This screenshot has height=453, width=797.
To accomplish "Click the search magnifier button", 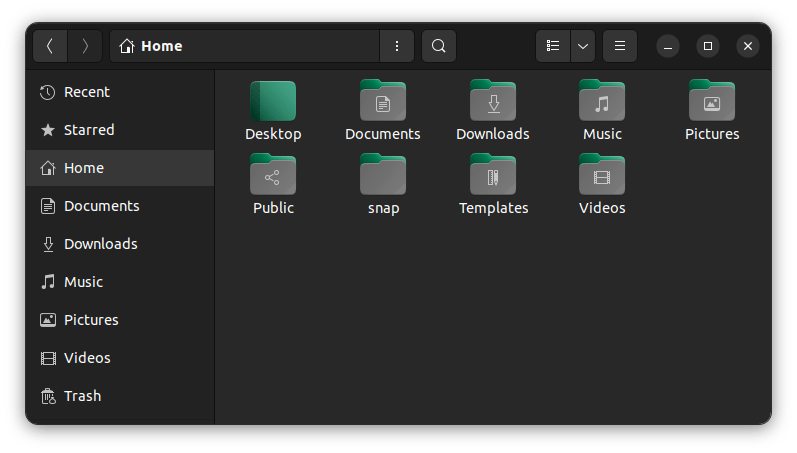I will coord(439,46).
